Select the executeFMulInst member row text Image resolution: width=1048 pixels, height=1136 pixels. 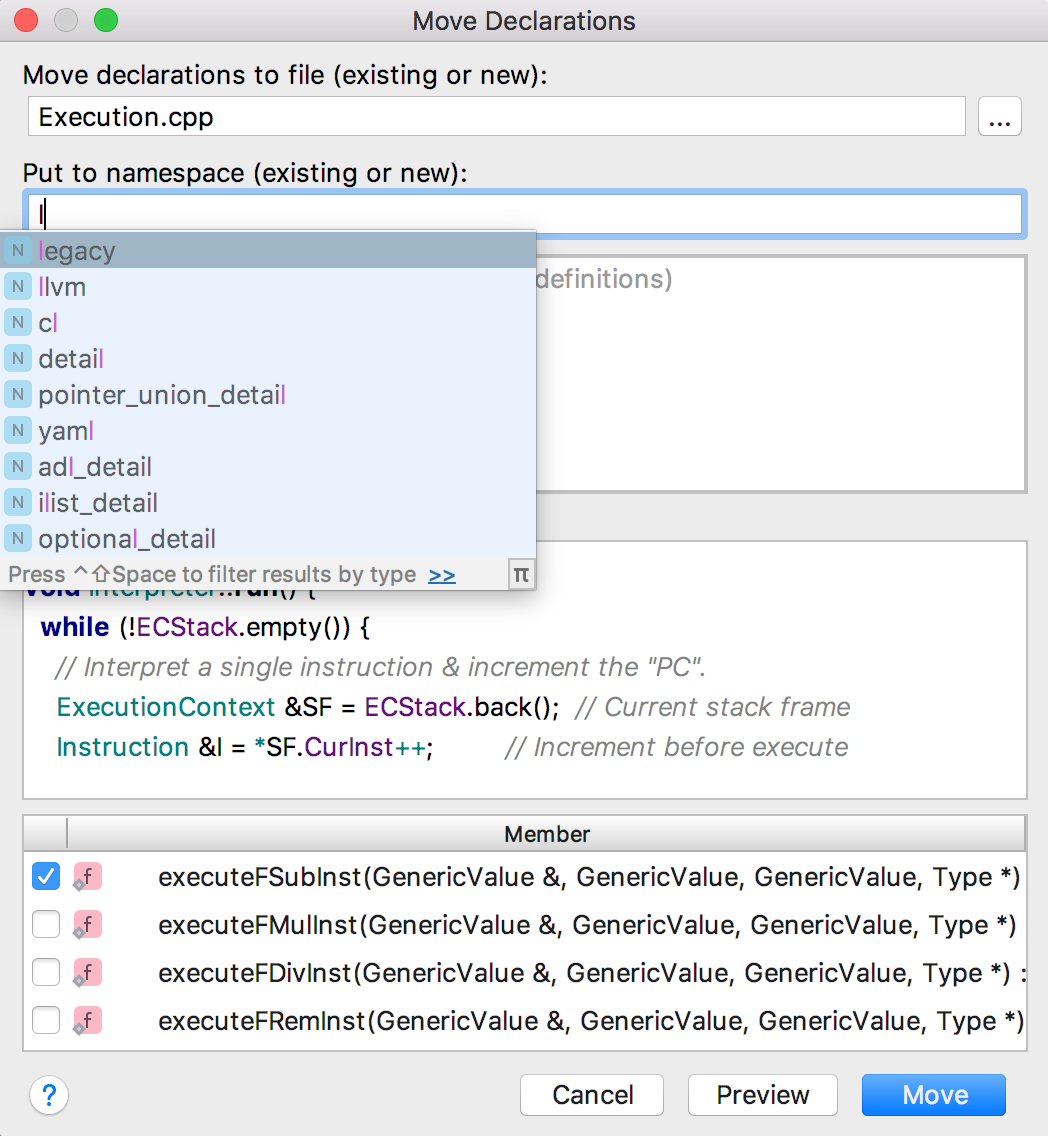587,924
